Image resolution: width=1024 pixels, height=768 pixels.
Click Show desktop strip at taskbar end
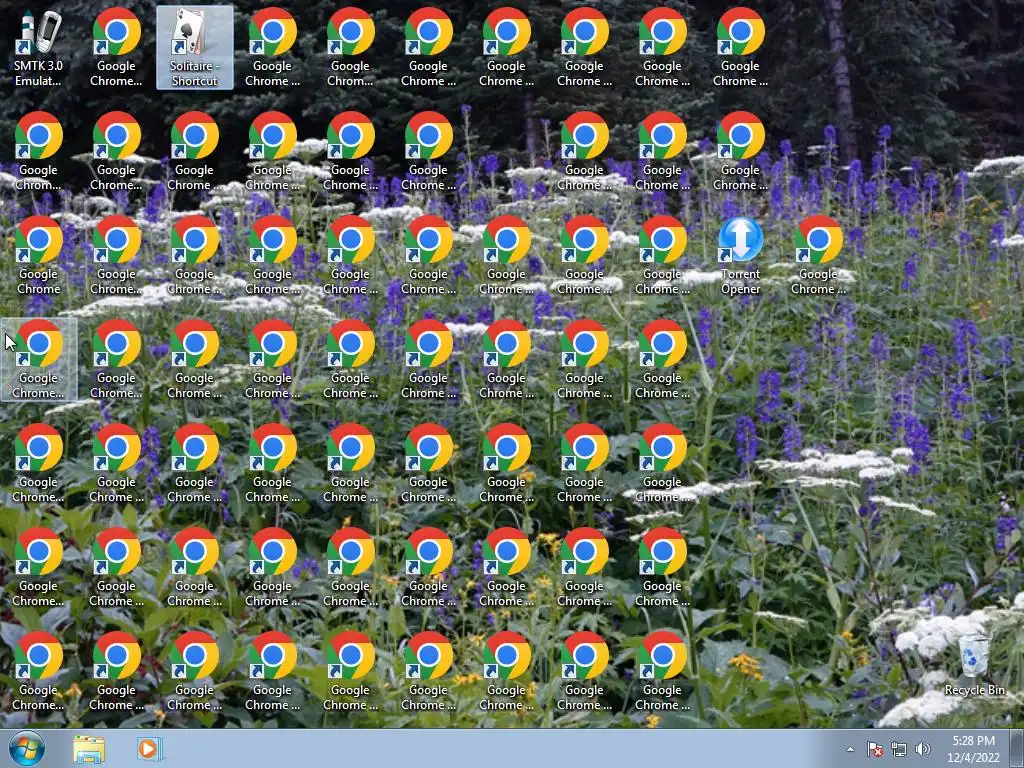1017,749
